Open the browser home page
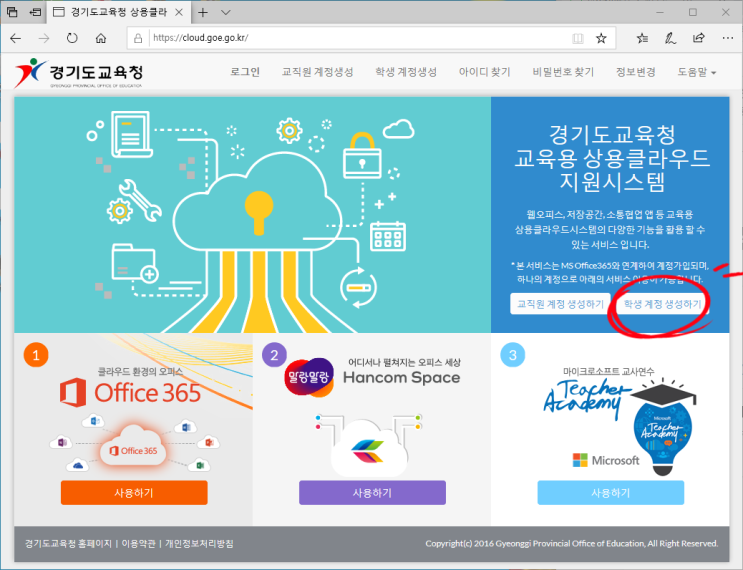The image size is (743, 570). click(100, 38)
